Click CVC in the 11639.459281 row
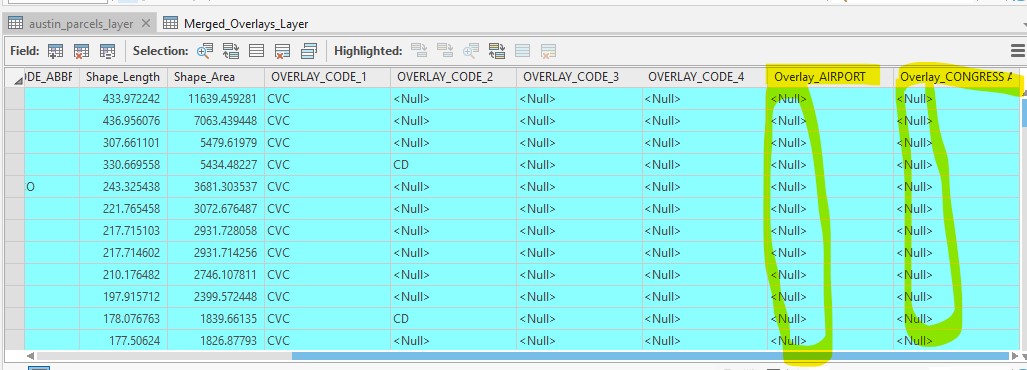The height and width of the screenshot is (370, 1027). (x=278, y=99)
